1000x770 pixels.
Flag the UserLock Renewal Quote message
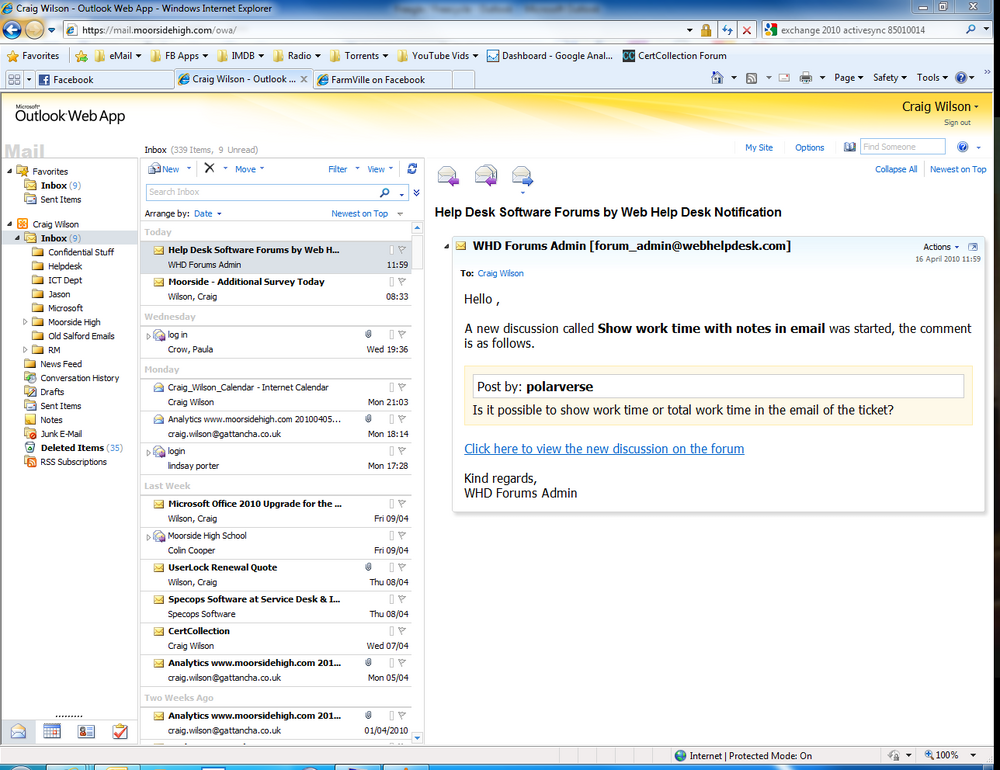click(x=402, y=567)
